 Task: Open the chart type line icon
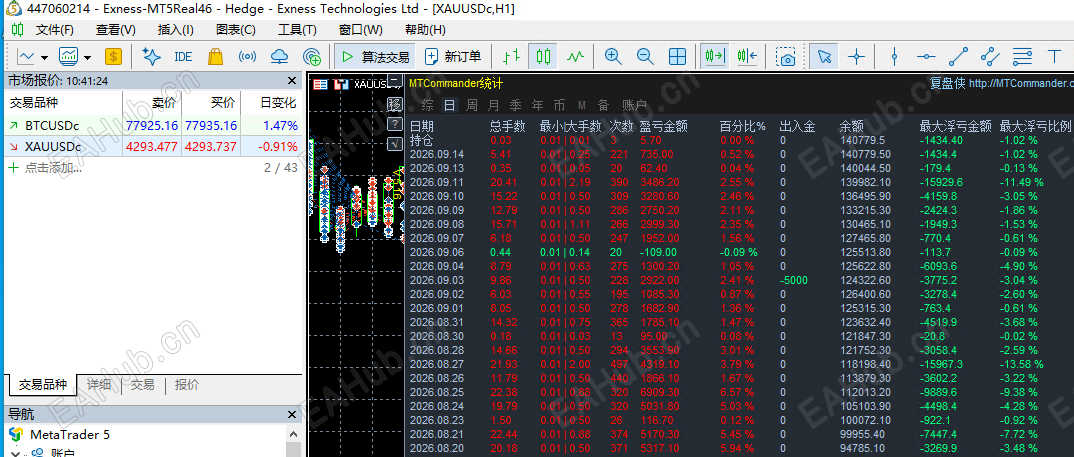(x=26, y=57)
